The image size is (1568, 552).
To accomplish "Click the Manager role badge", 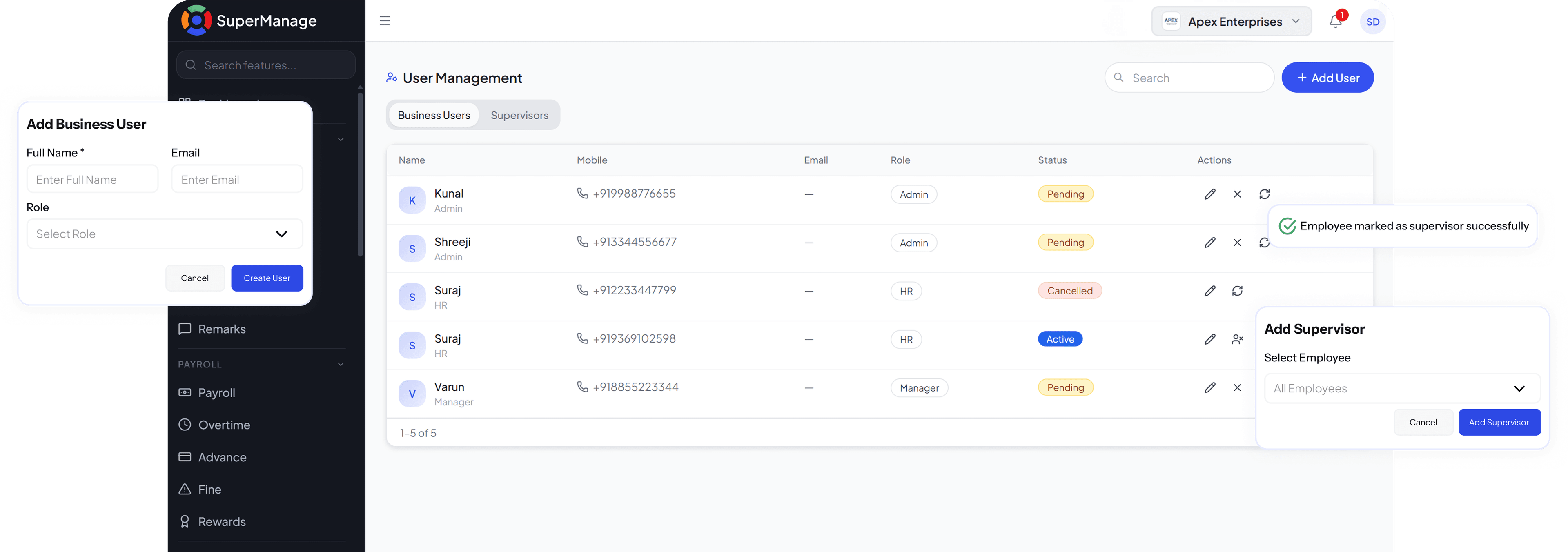I will click(x=919, y=388).
